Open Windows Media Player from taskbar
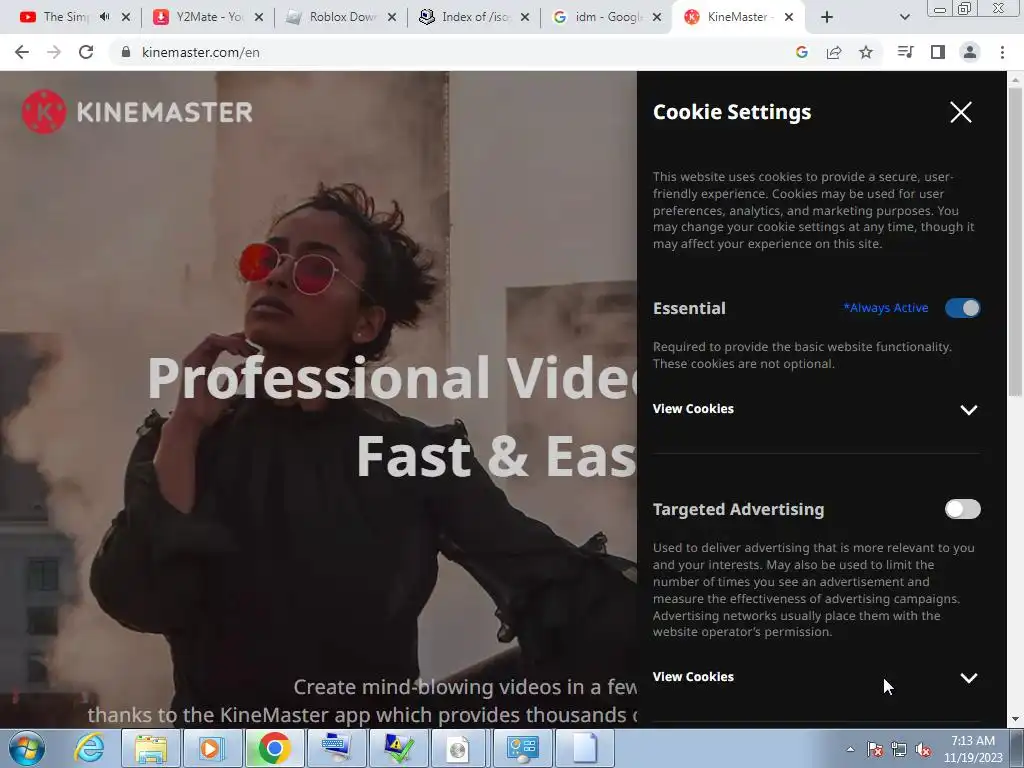The width and height of the screenshot is (1024, 768). tap(212, 748)
